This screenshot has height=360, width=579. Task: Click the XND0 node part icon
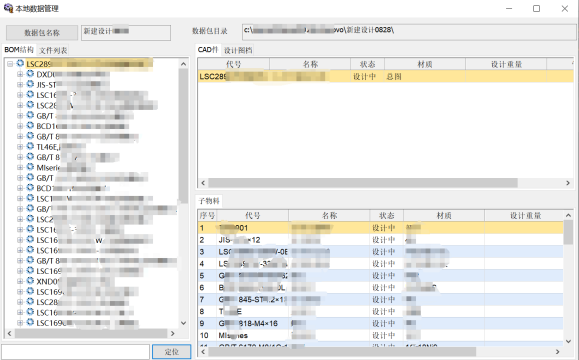[x=30, y=281]
